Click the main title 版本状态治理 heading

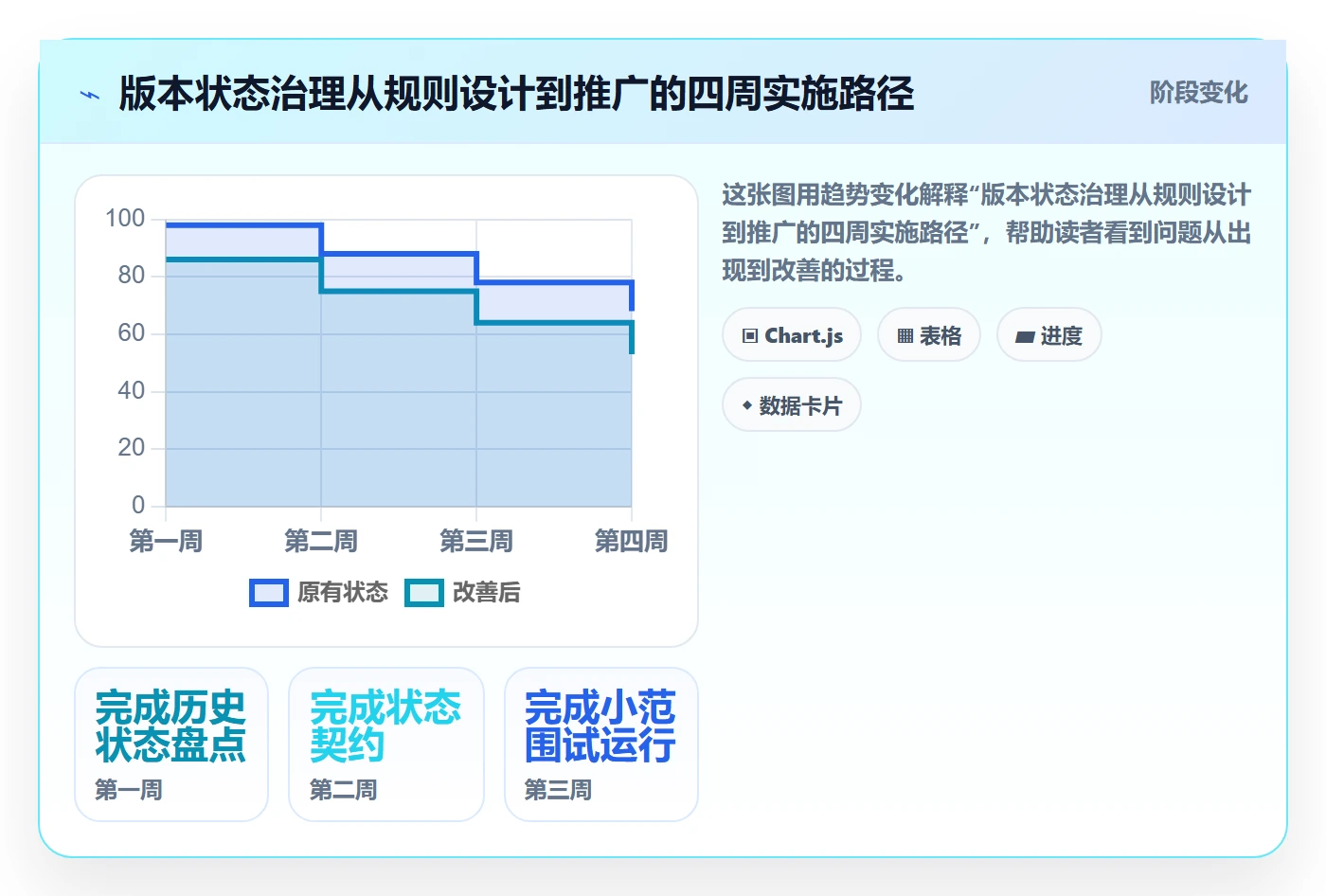click(x=516, y=94)
